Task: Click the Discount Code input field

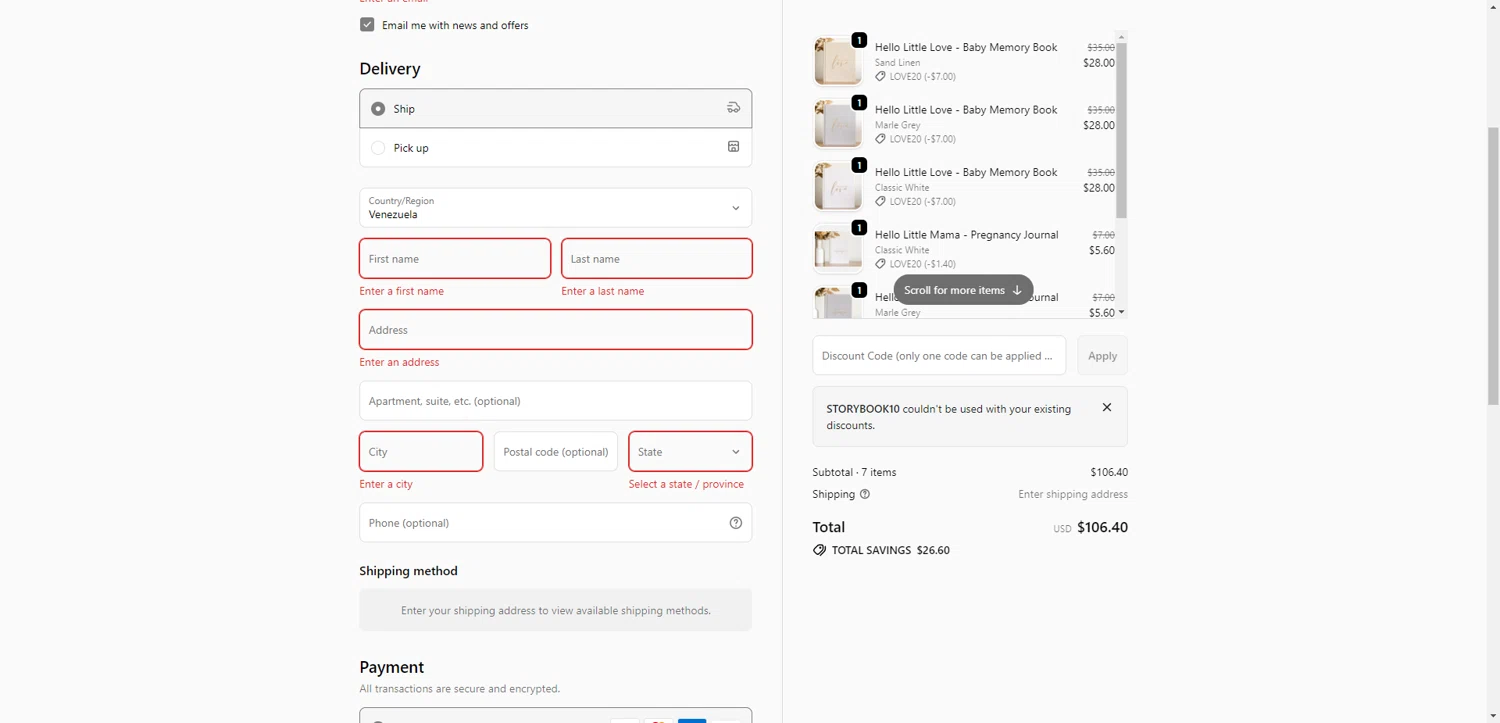Action: click(x=938, y=356)
